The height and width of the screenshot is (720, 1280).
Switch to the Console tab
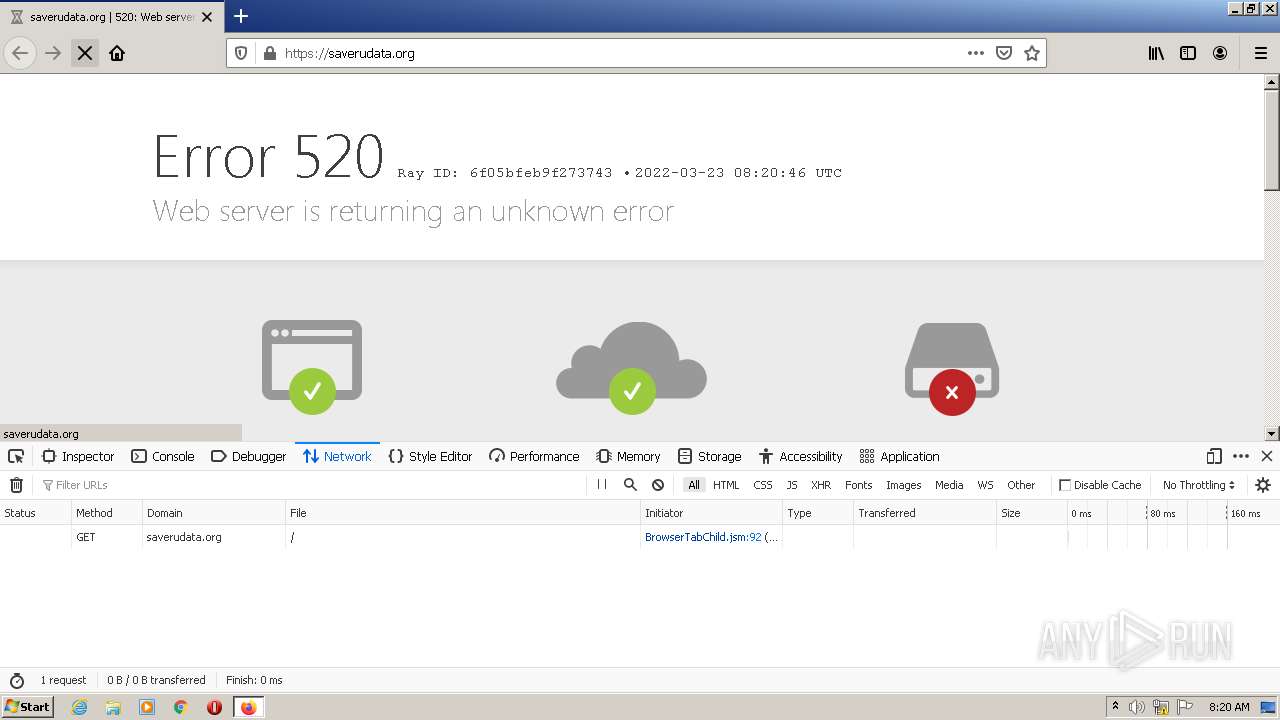[x=163, y=456]
